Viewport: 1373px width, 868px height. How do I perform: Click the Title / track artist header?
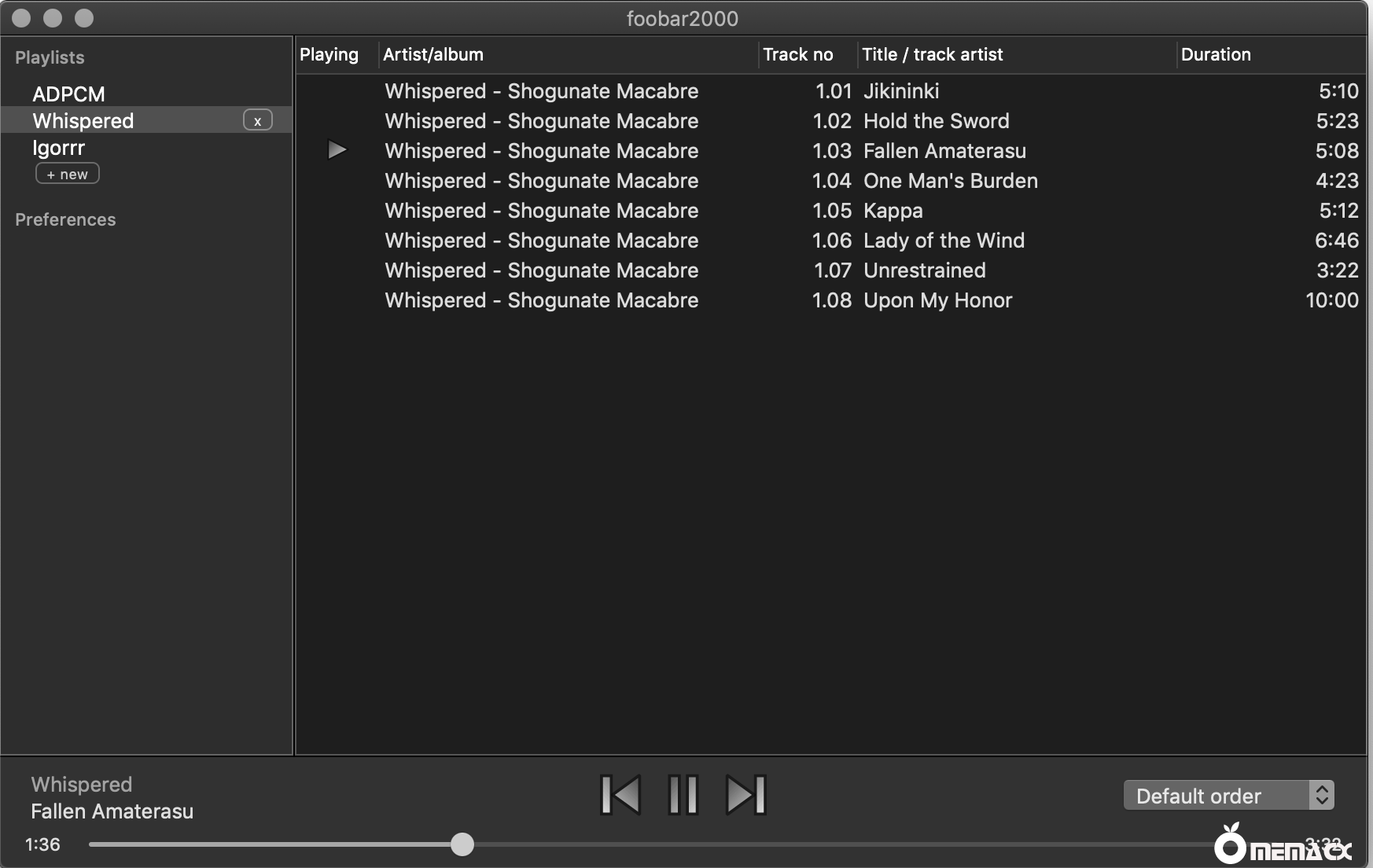click(932, 55)
